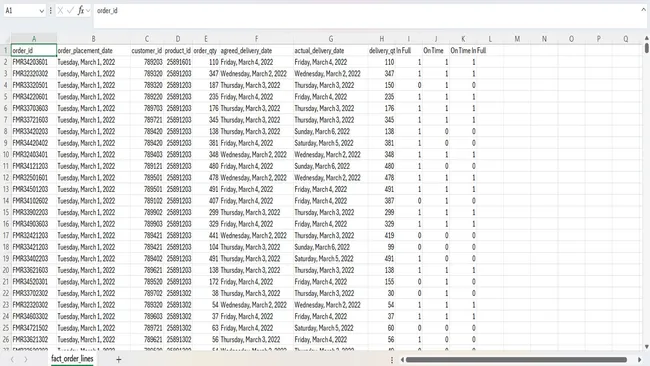The width and height of the screenshot is (650, 366).
Task: Click previous sheet navigation arrow
Action: click(x=12, y=359)
